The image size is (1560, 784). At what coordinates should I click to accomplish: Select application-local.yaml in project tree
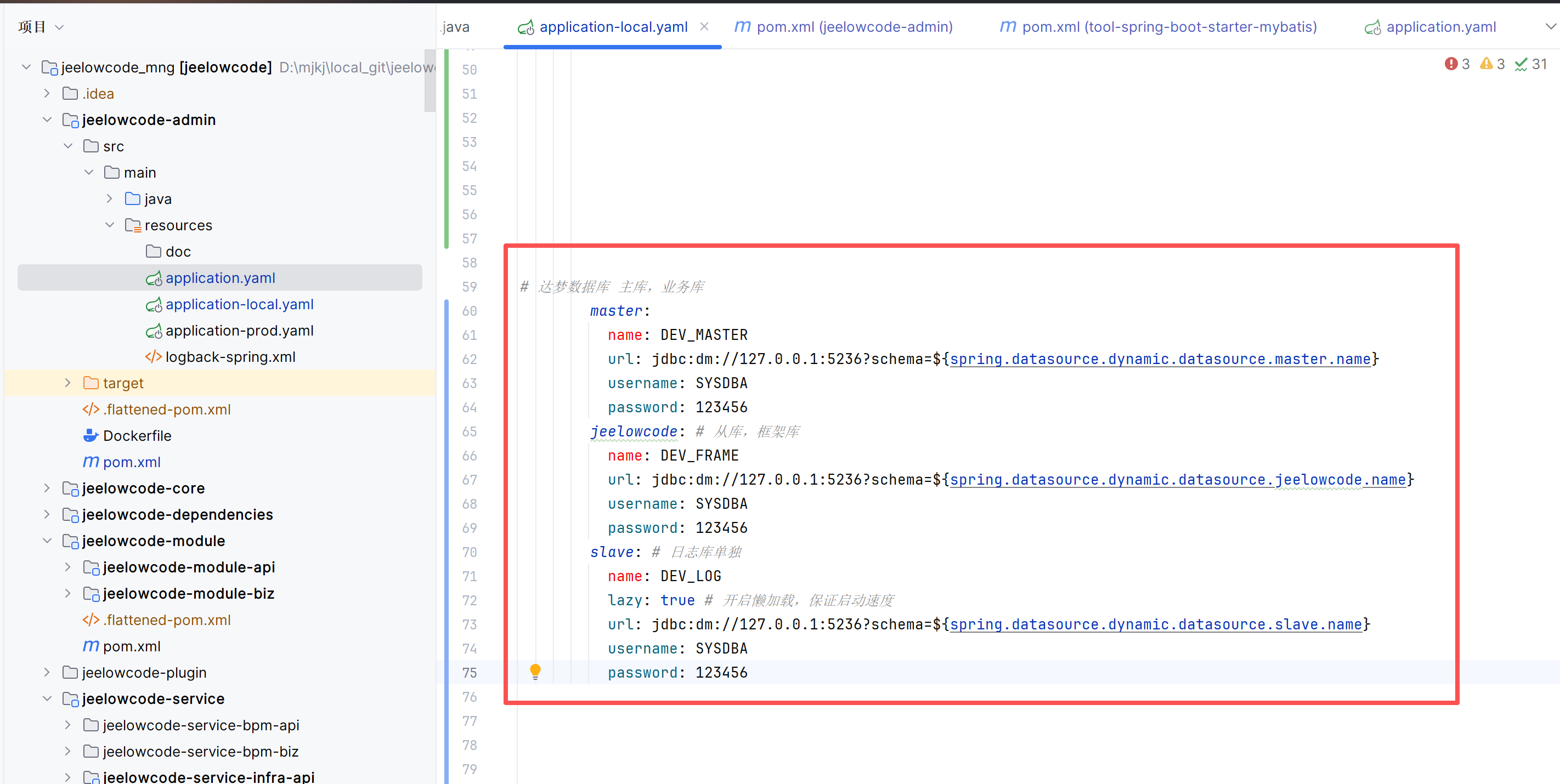pyautogui.click(x=239, y=304)
